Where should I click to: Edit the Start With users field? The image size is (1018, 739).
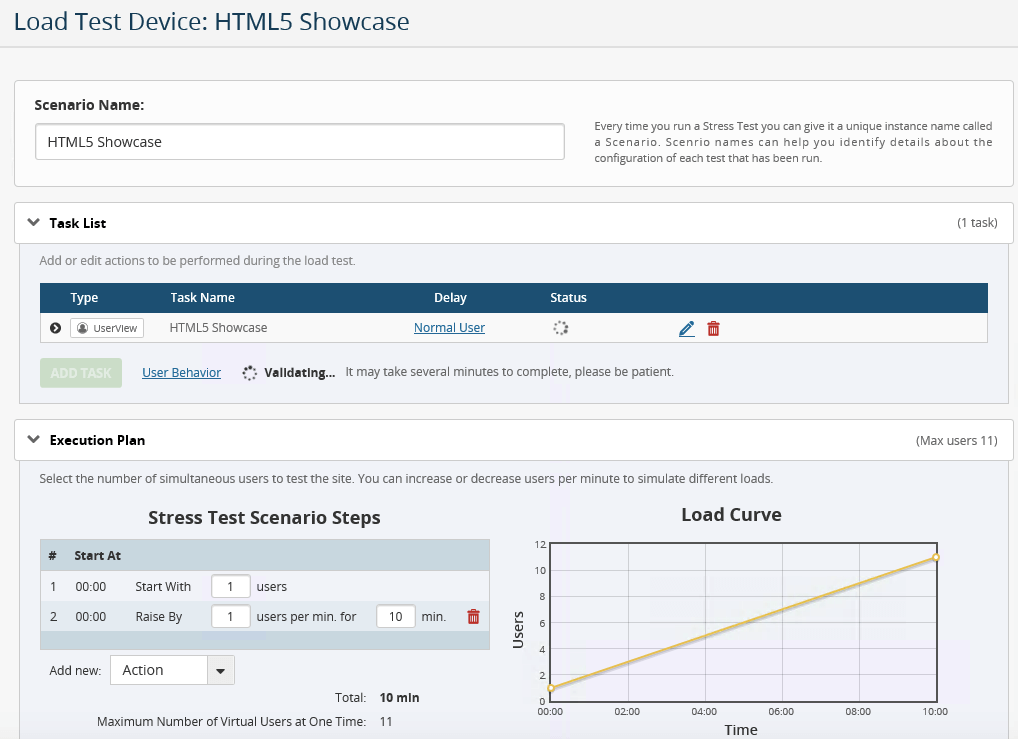[230, 586]
